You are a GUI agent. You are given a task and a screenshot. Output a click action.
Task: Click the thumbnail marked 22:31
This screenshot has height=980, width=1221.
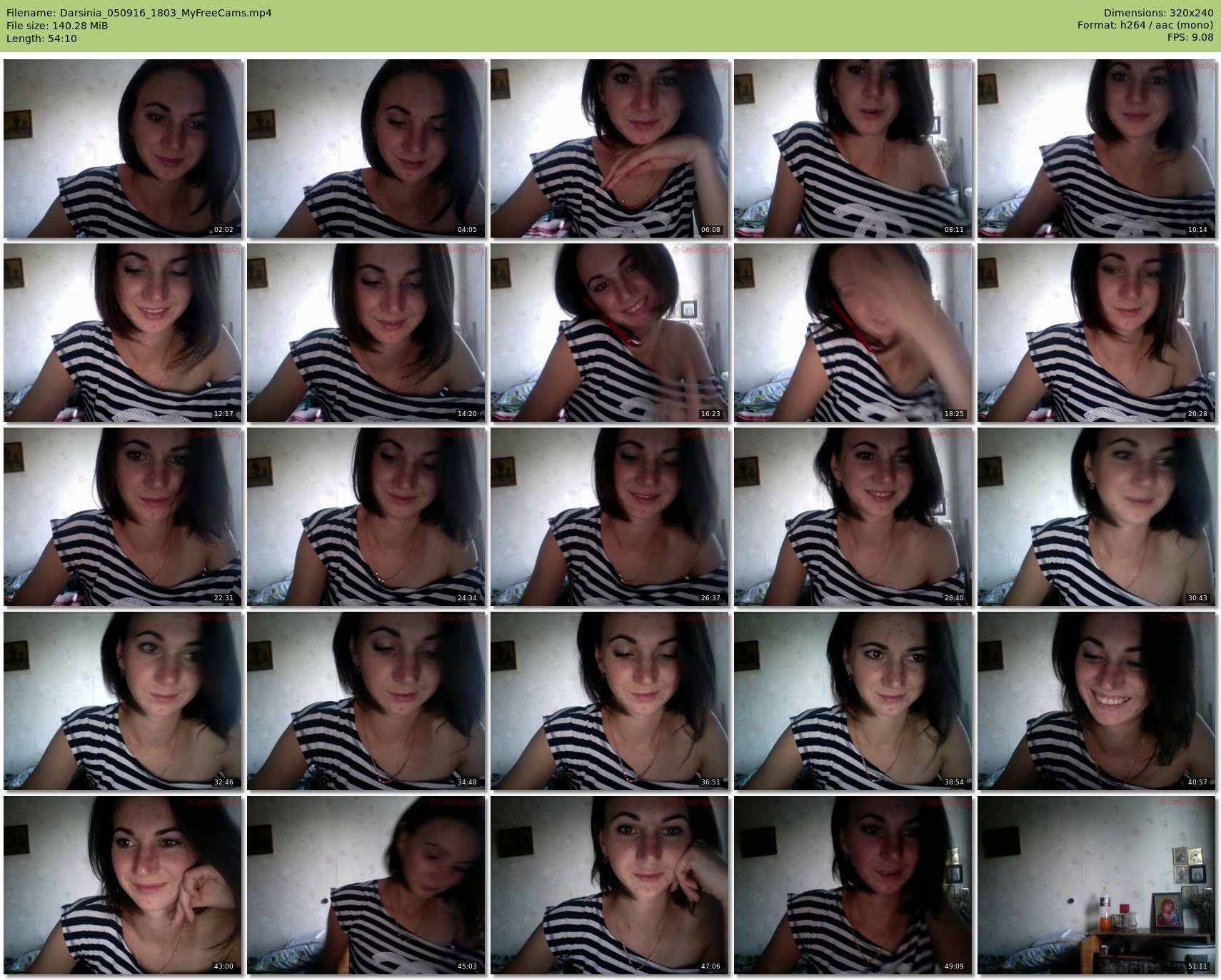point(123,517)
